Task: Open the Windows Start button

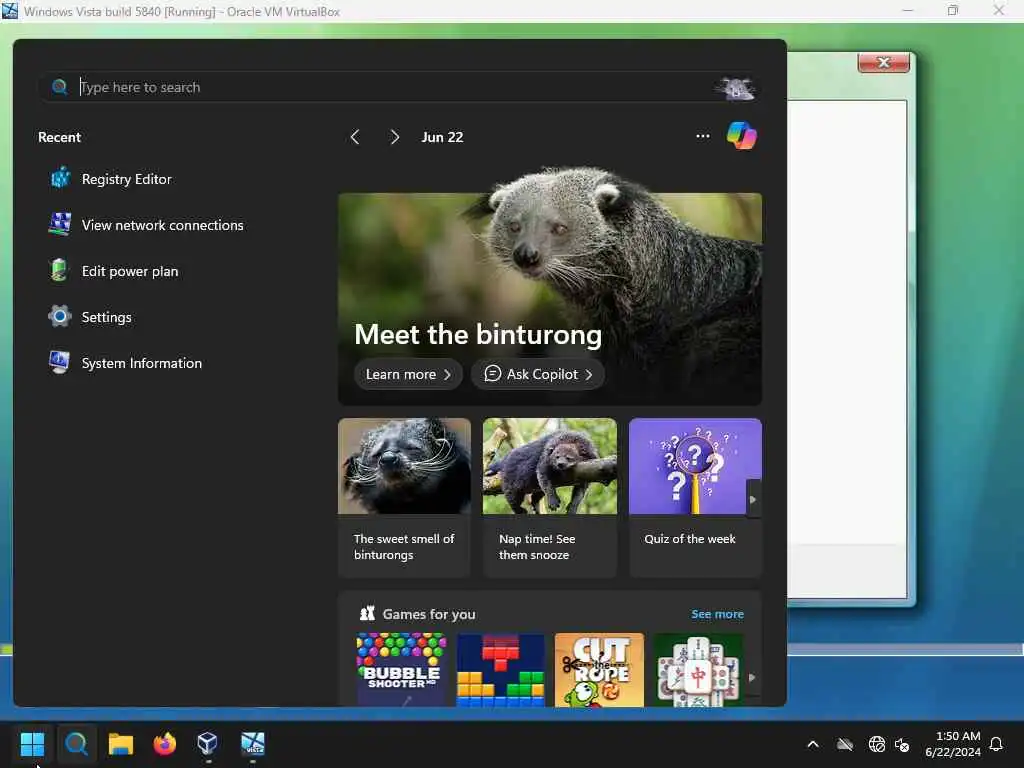Action: [x=32, y=743]
